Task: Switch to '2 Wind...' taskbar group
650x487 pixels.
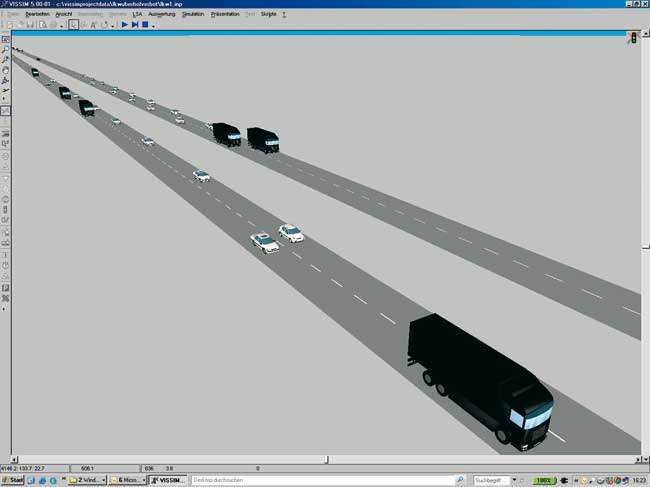Action: point(87,480)
